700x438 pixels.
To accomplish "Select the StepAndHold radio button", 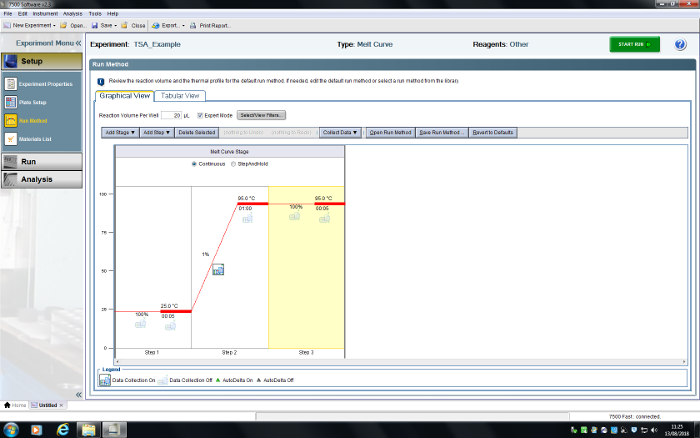I will [x=235, y=163].
